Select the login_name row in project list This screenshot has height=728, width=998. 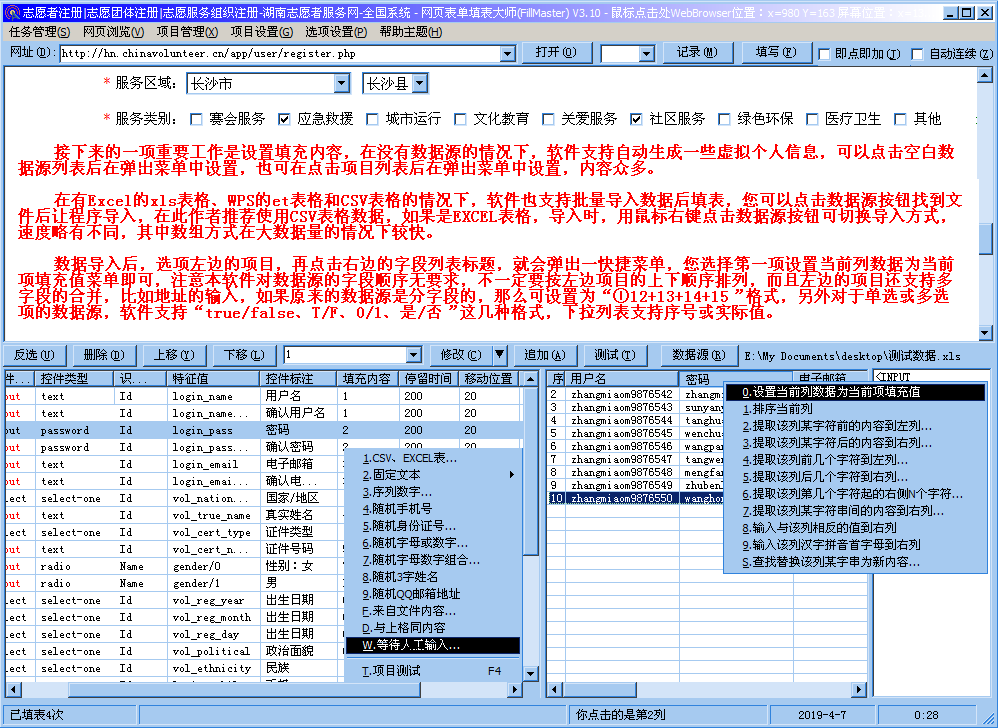coord(264,396)
